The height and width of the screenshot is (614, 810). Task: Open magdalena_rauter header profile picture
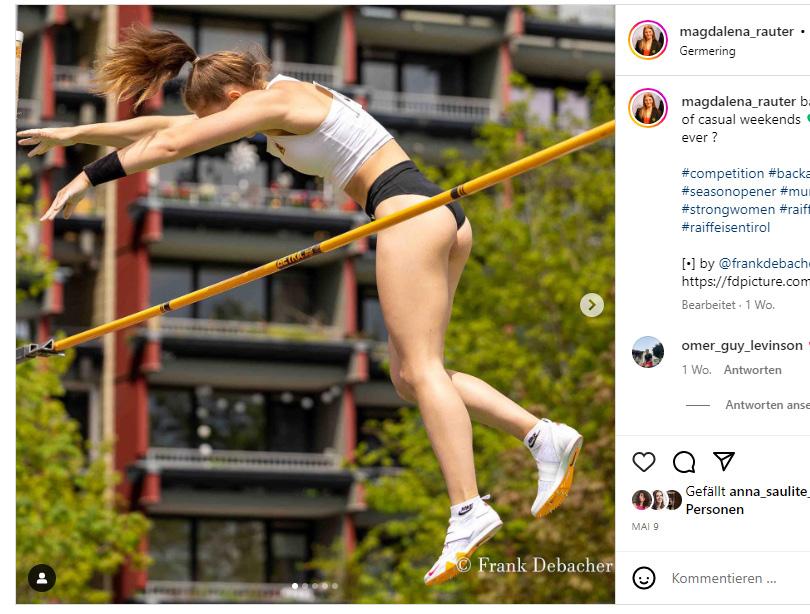648,40
